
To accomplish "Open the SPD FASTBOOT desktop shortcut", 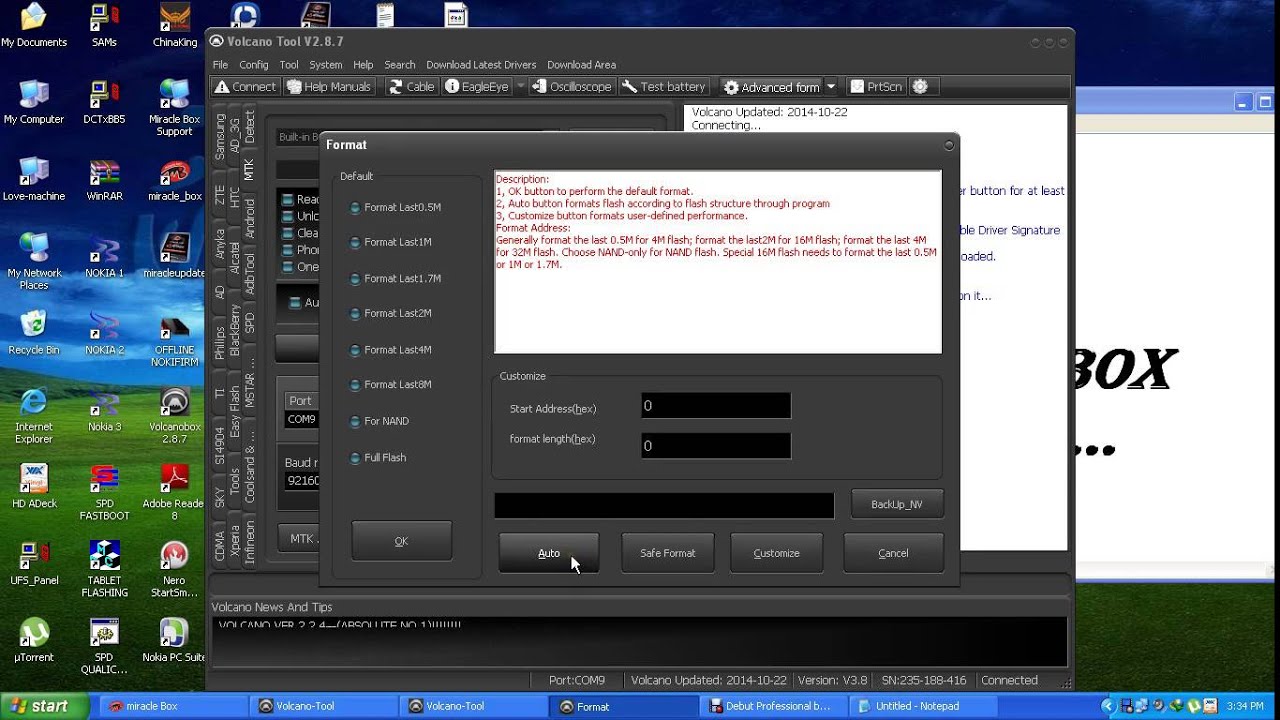I will (x=104, y=492).
